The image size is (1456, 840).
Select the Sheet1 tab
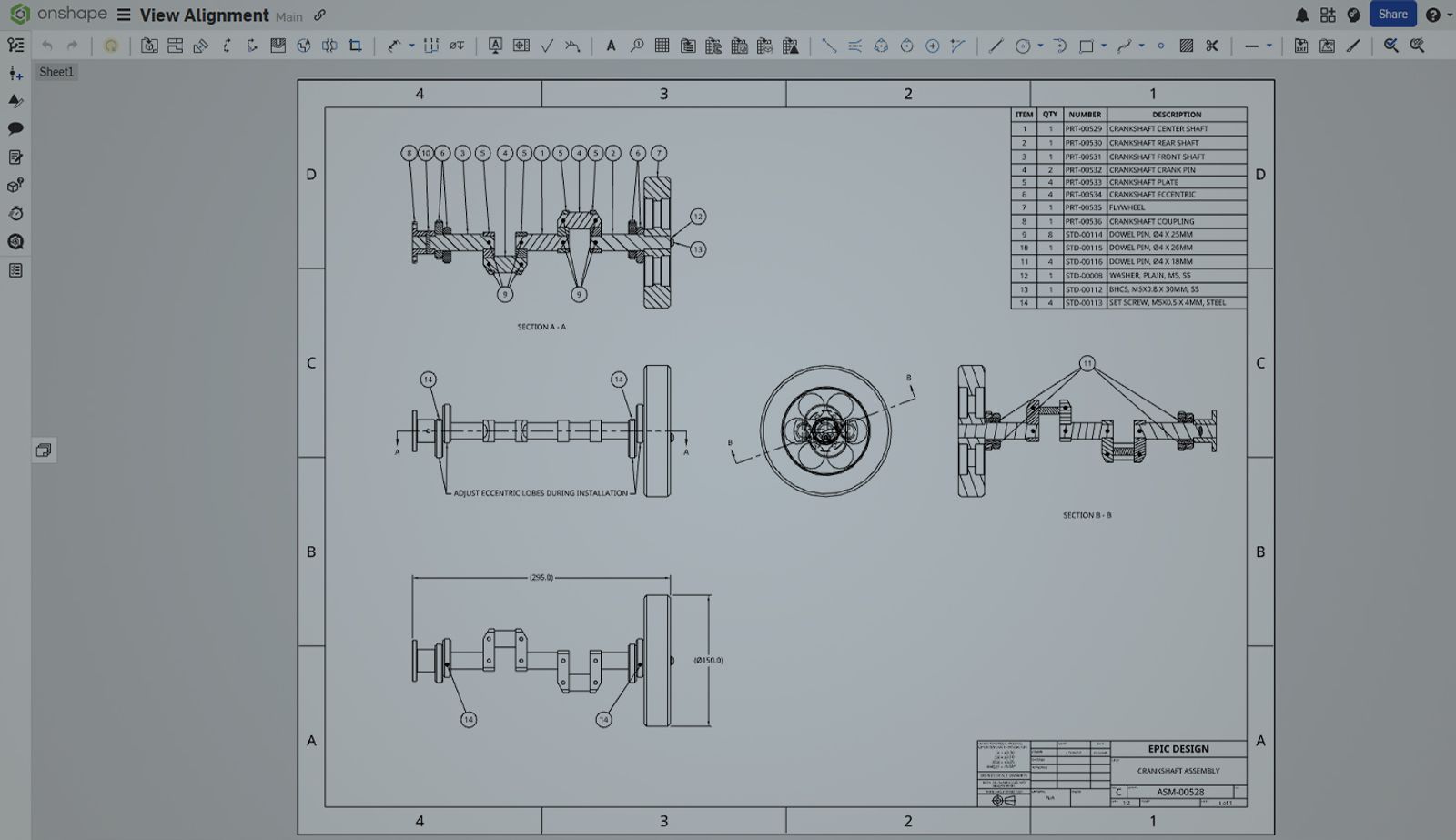(56, 71)
